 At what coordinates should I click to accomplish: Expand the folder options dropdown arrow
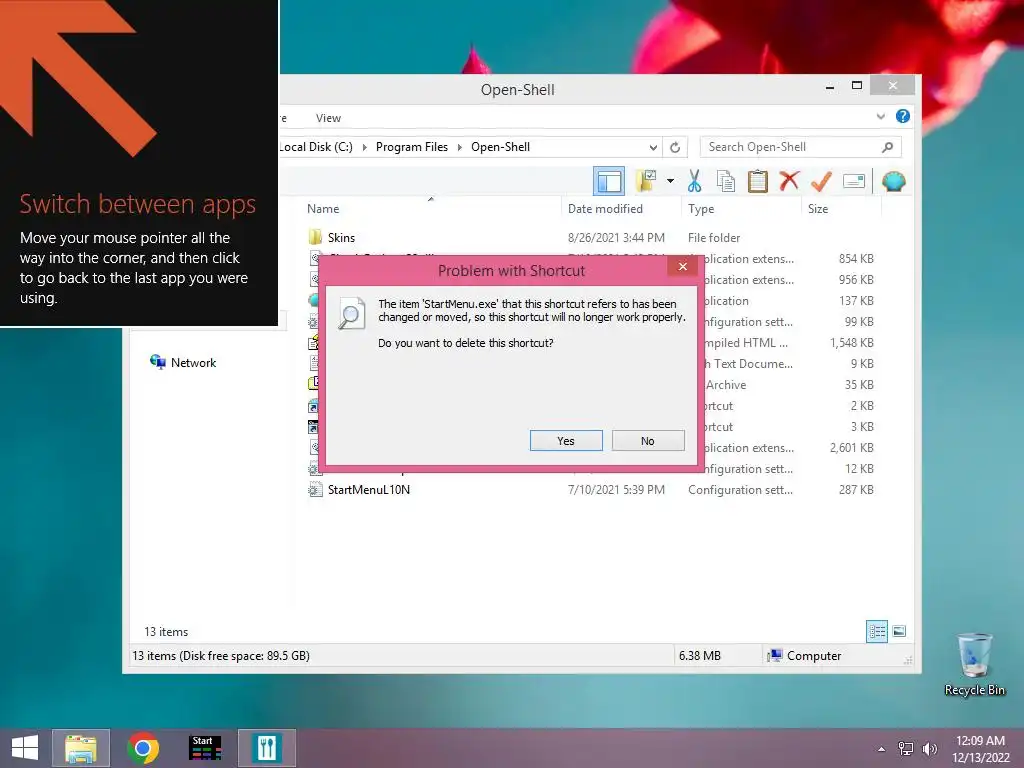(671, 181)
